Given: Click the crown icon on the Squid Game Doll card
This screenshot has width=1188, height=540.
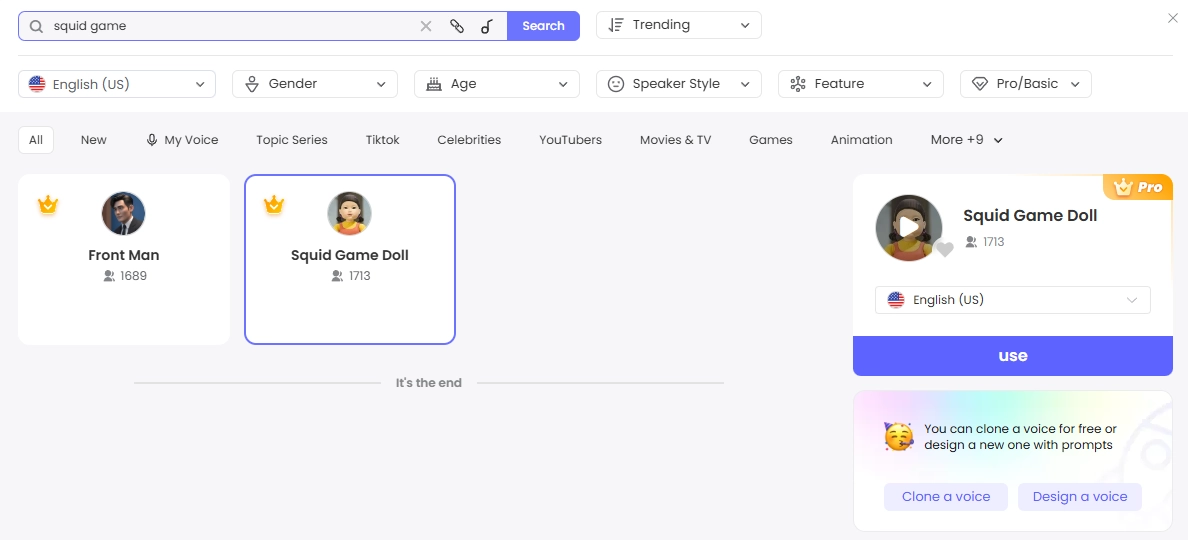Looking at the screenshot, I should tap(274, 205).
